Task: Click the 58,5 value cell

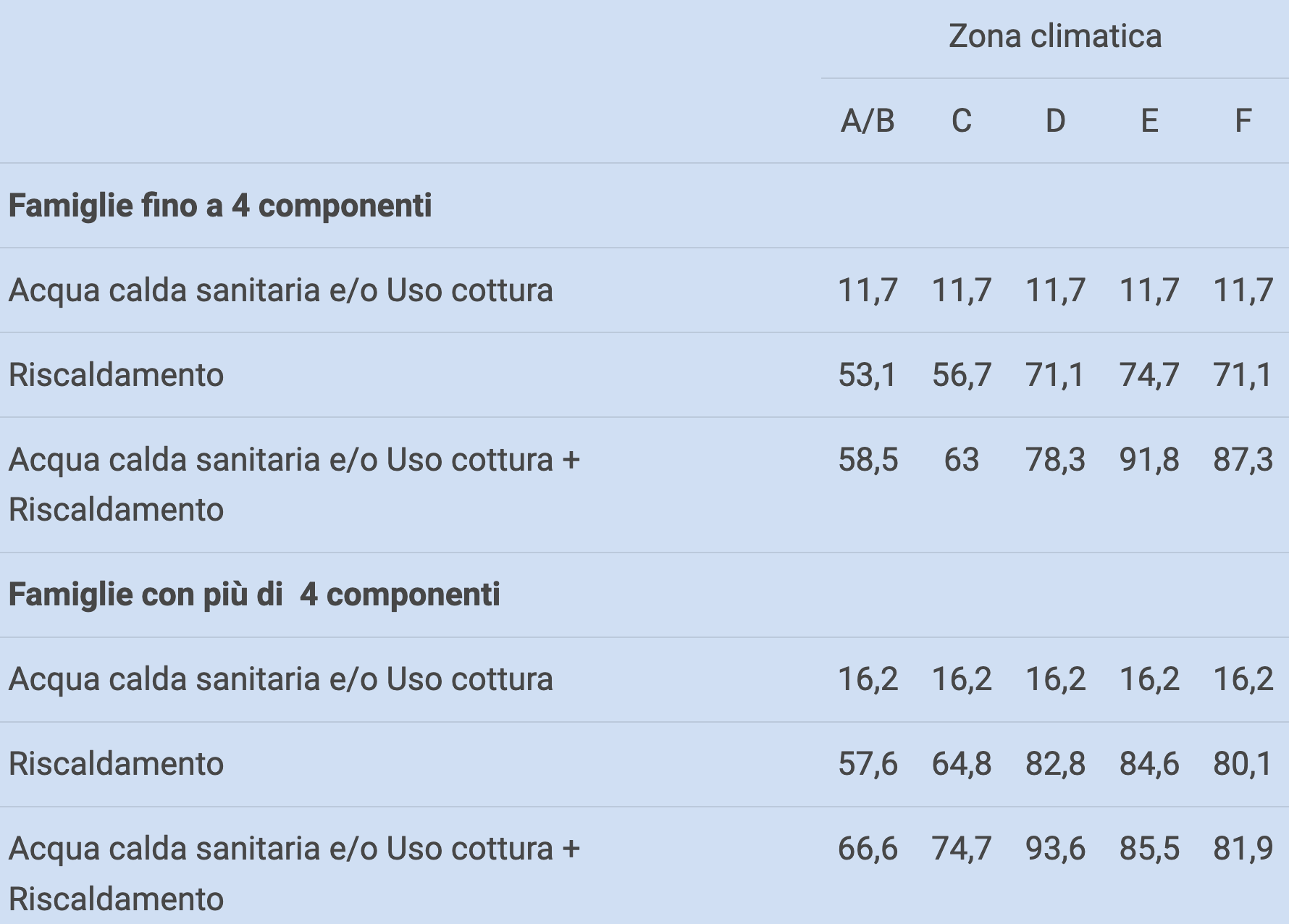Action: (868, 460)
